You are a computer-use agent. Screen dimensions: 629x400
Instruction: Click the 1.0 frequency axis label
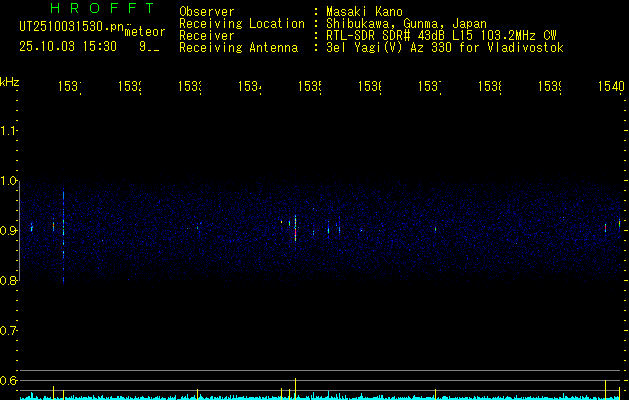pyautogui.click(x=8, y=181)
